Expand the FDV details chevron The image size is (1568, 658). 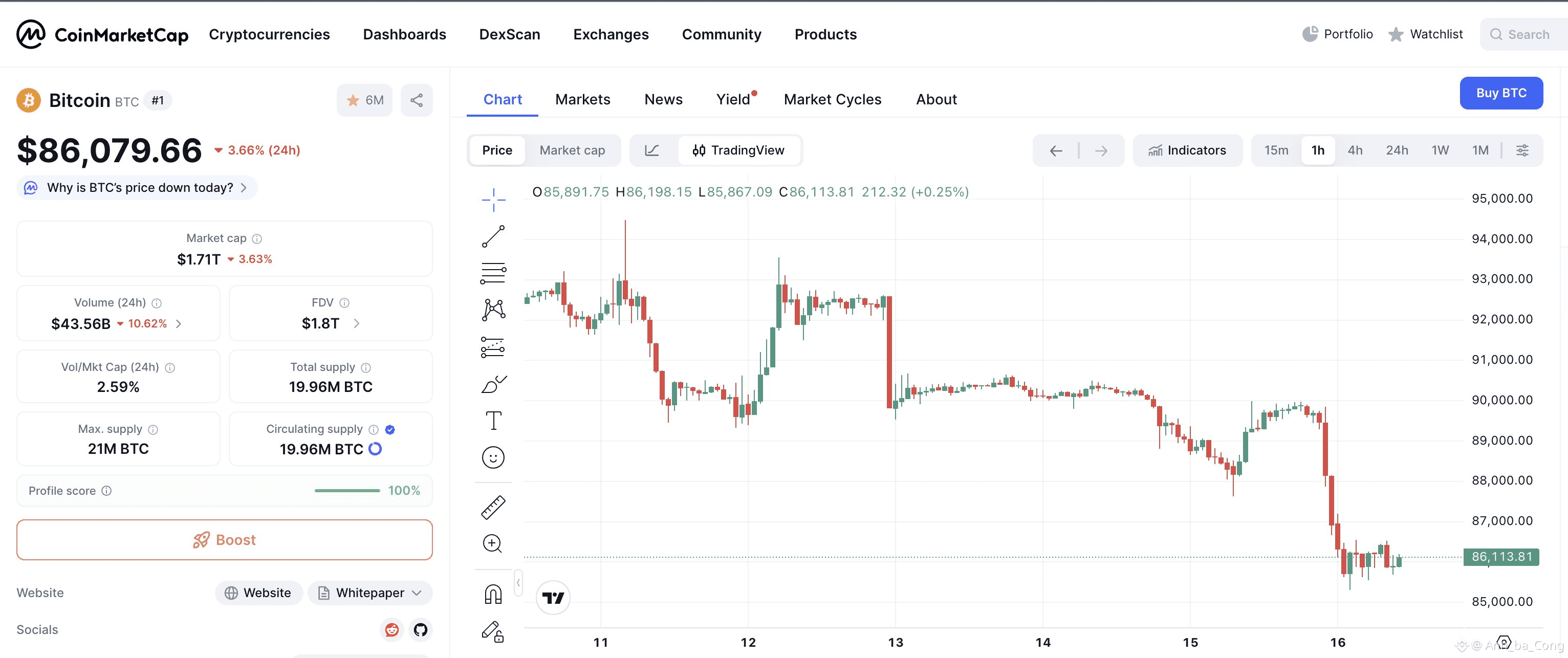[357, 323]
